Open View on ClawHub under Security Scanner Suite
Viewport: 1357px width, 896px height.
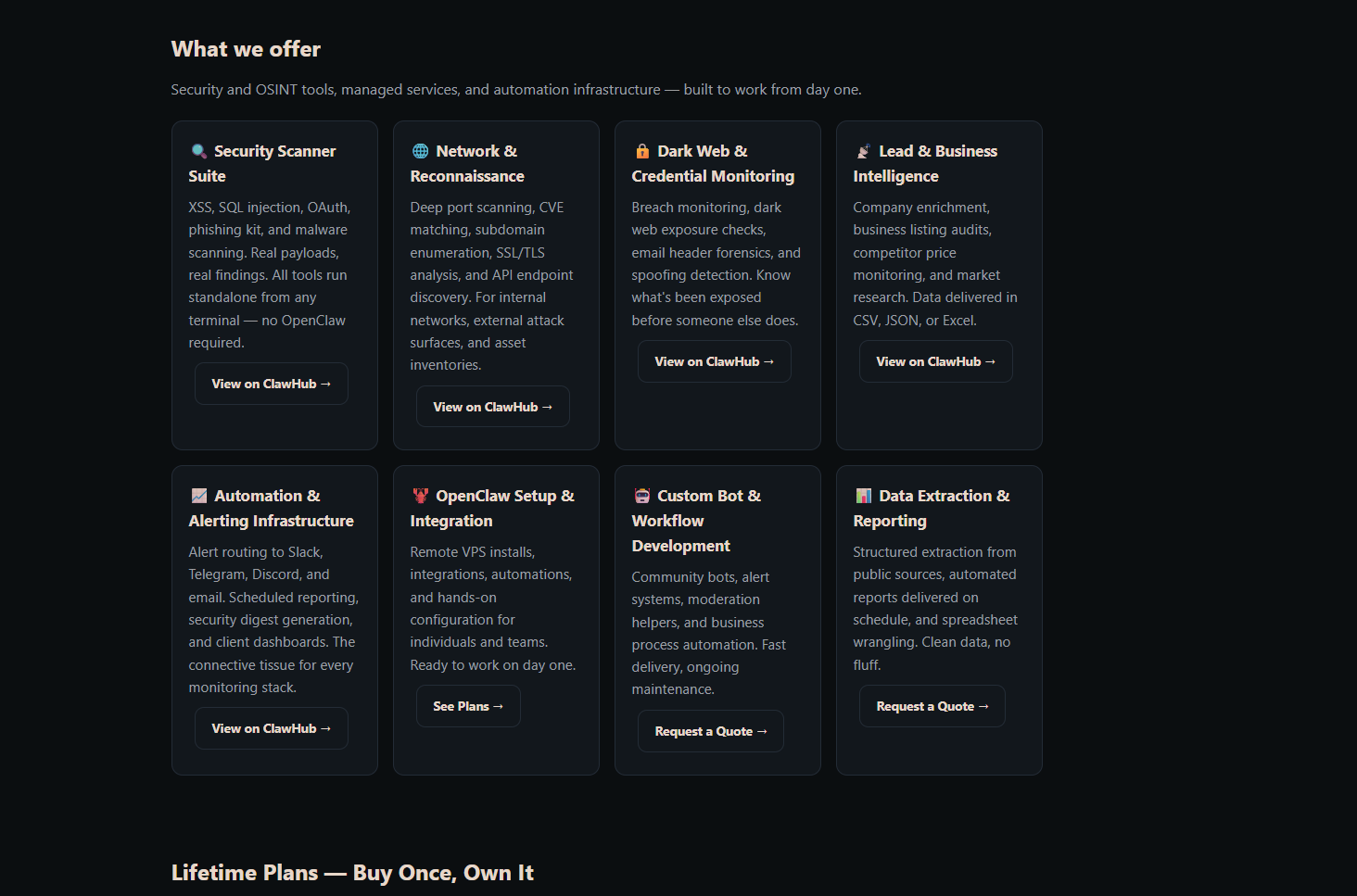(x=271, y=384)
